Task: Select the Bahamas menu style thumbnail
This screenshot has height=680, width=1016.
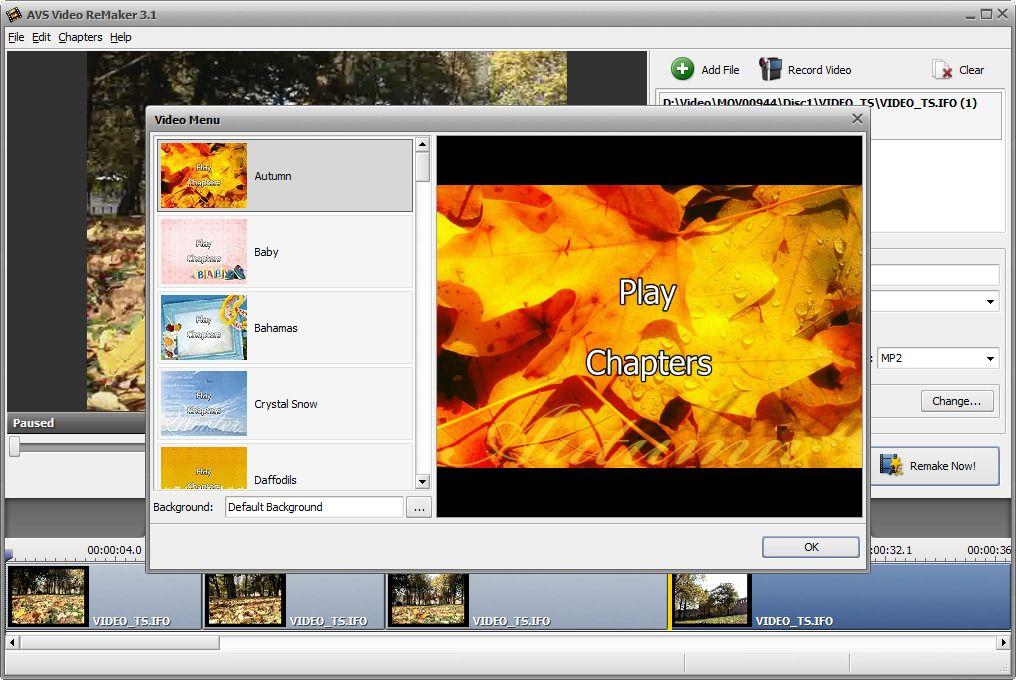Action: point(203,327)
